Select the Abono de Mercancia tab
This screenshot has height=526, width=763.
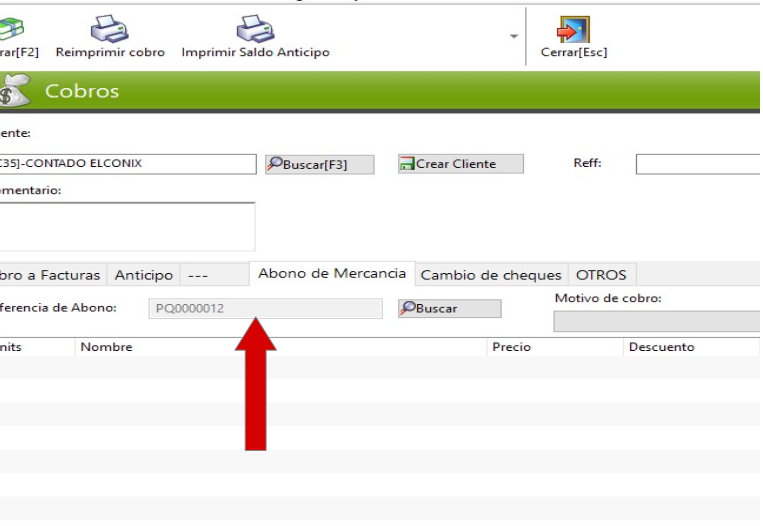[332, 273]
